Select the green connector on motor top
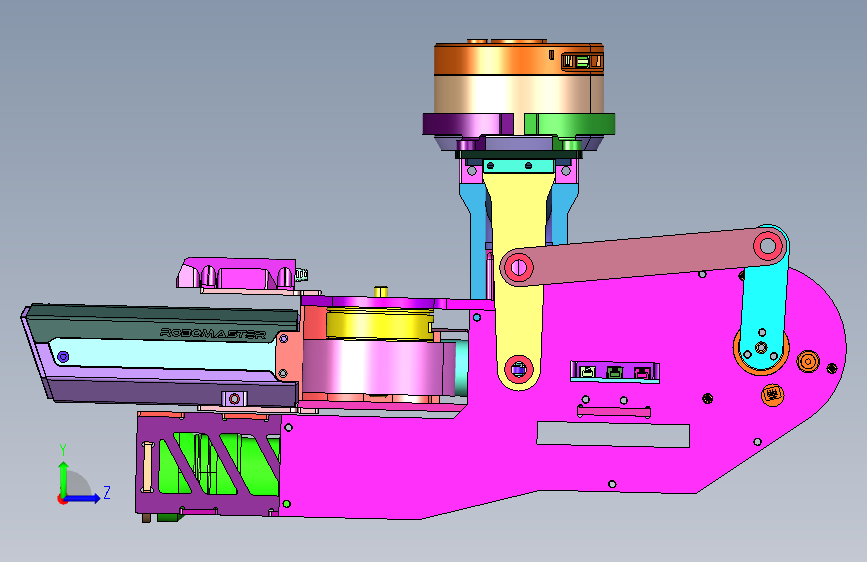The height and width of the screenshot is (562, 867). point(582,61)
